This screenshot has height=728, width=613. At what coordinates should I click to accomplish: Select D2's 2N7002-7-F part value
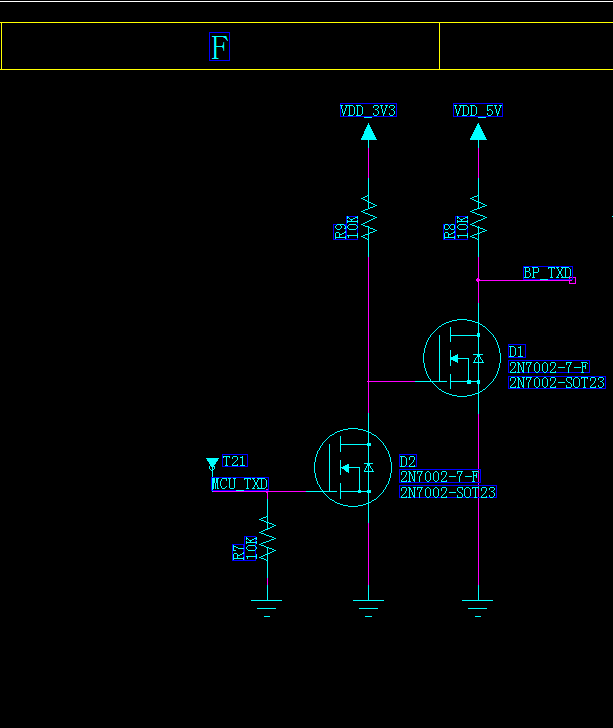pyautogui.click(x=440, y=477)
